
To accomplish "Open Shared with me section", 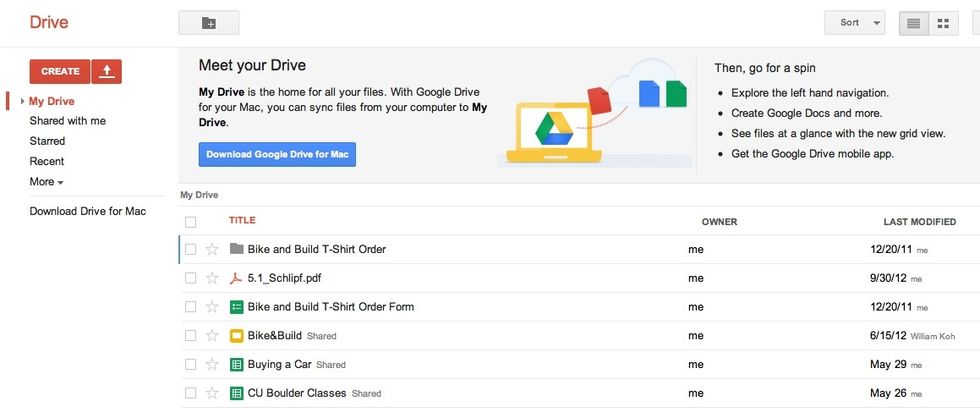I will [x=67, y=121].
